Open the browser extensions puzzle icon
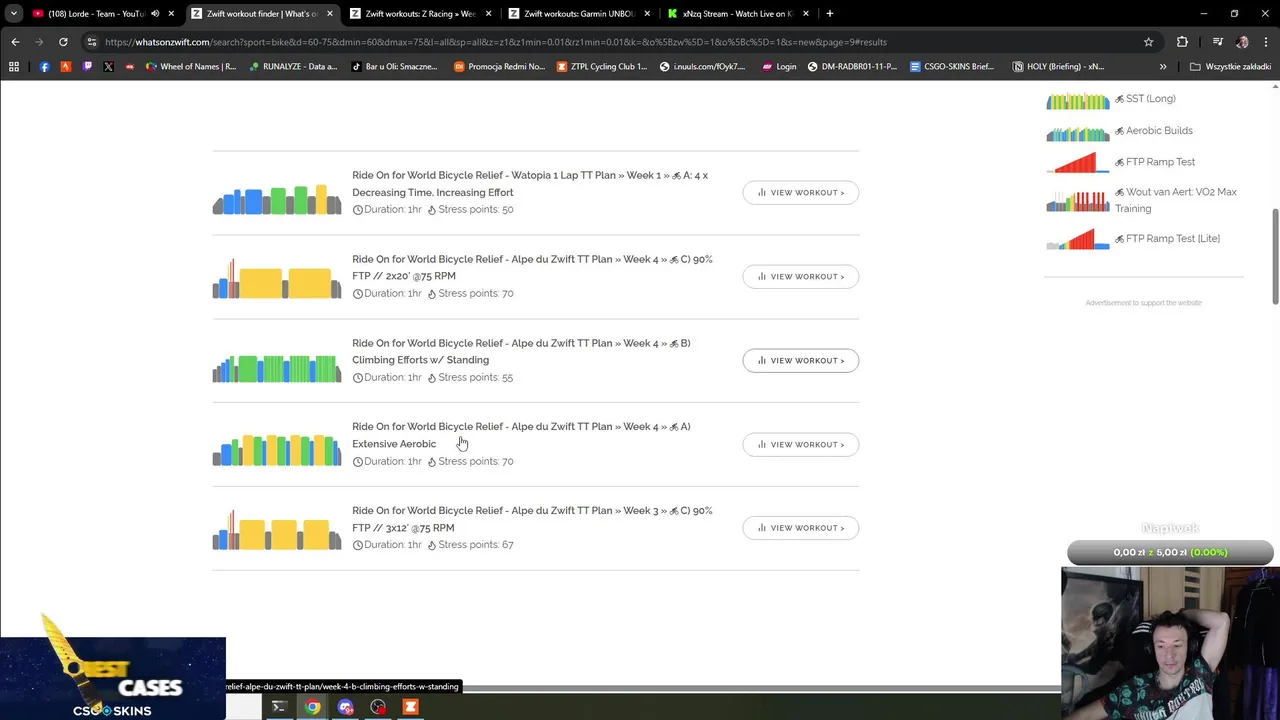 tap(1182, 42)
